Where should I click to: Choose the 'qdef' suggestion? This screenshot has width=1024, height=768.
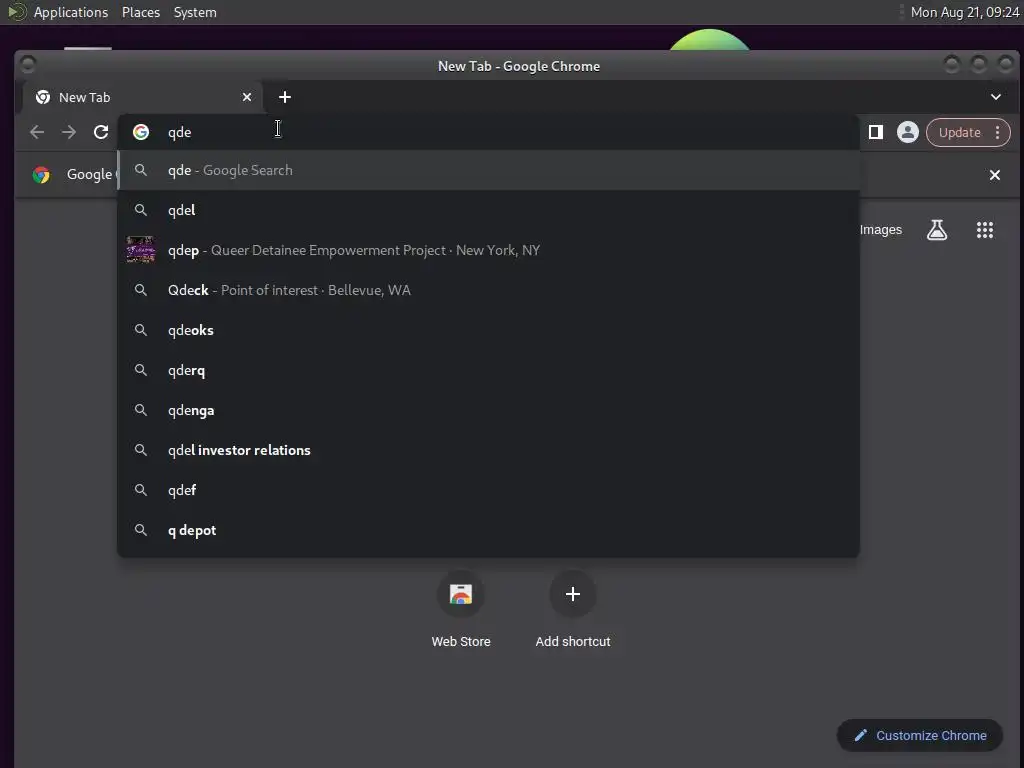(x=488, y=490)
